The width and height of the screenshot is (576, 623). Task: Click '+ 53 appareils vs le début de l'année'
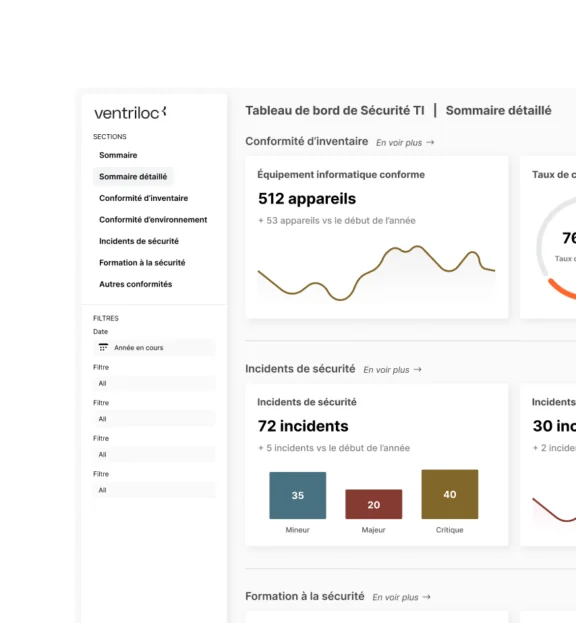coord(336,221)
